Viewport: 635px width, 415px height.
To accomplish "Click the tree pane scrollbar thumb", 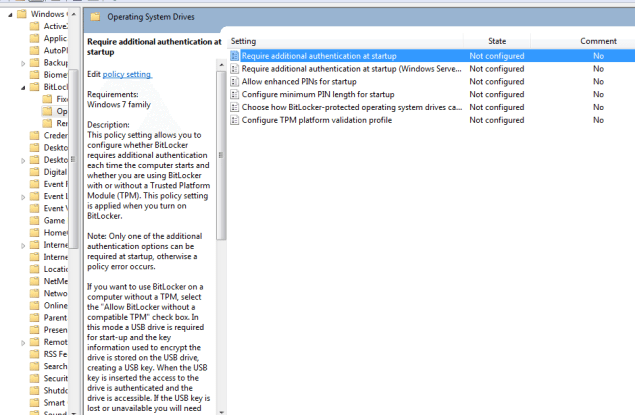I will coord(73,159).
